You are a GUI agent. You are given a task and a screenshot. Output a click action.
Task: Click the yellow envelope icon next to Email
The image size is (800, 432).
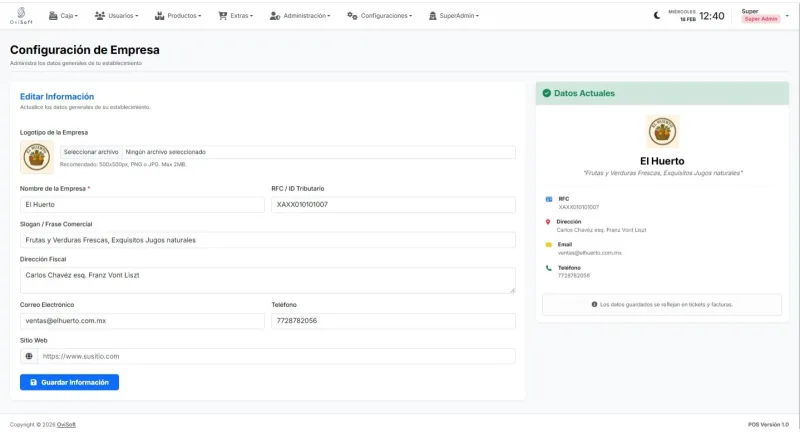[x=548, y=245]
